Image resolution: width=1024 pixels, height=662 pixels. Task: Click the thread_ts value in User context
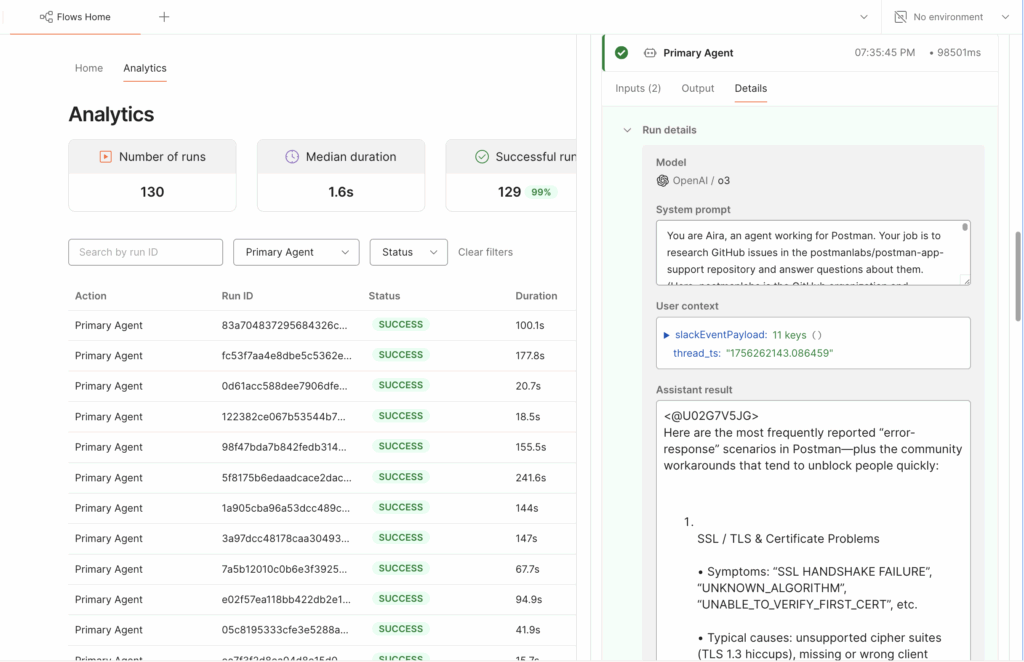pos(779,353)
